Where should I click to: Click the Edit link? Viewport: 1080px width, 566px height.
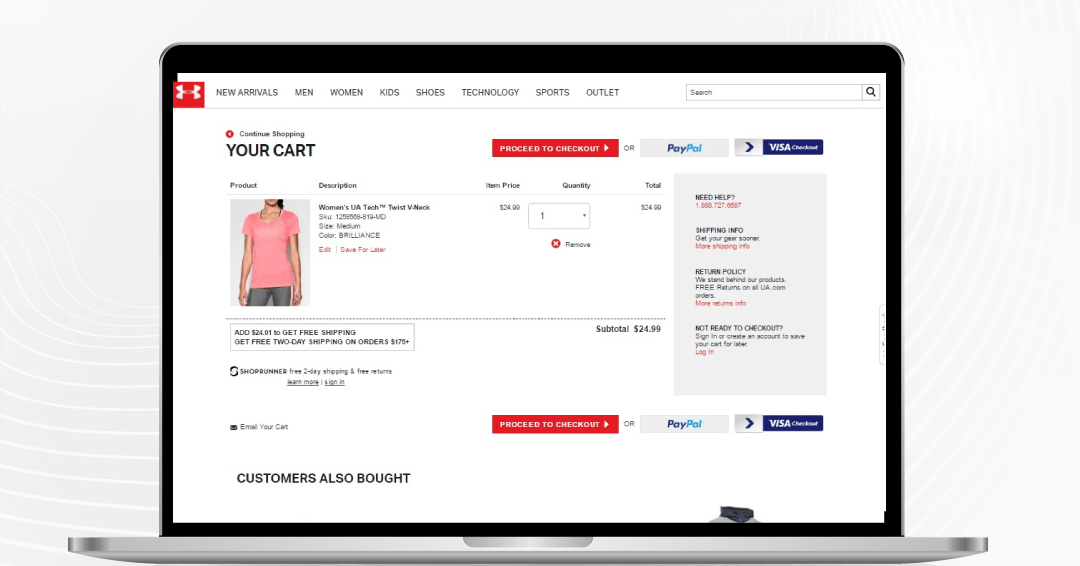324,250
